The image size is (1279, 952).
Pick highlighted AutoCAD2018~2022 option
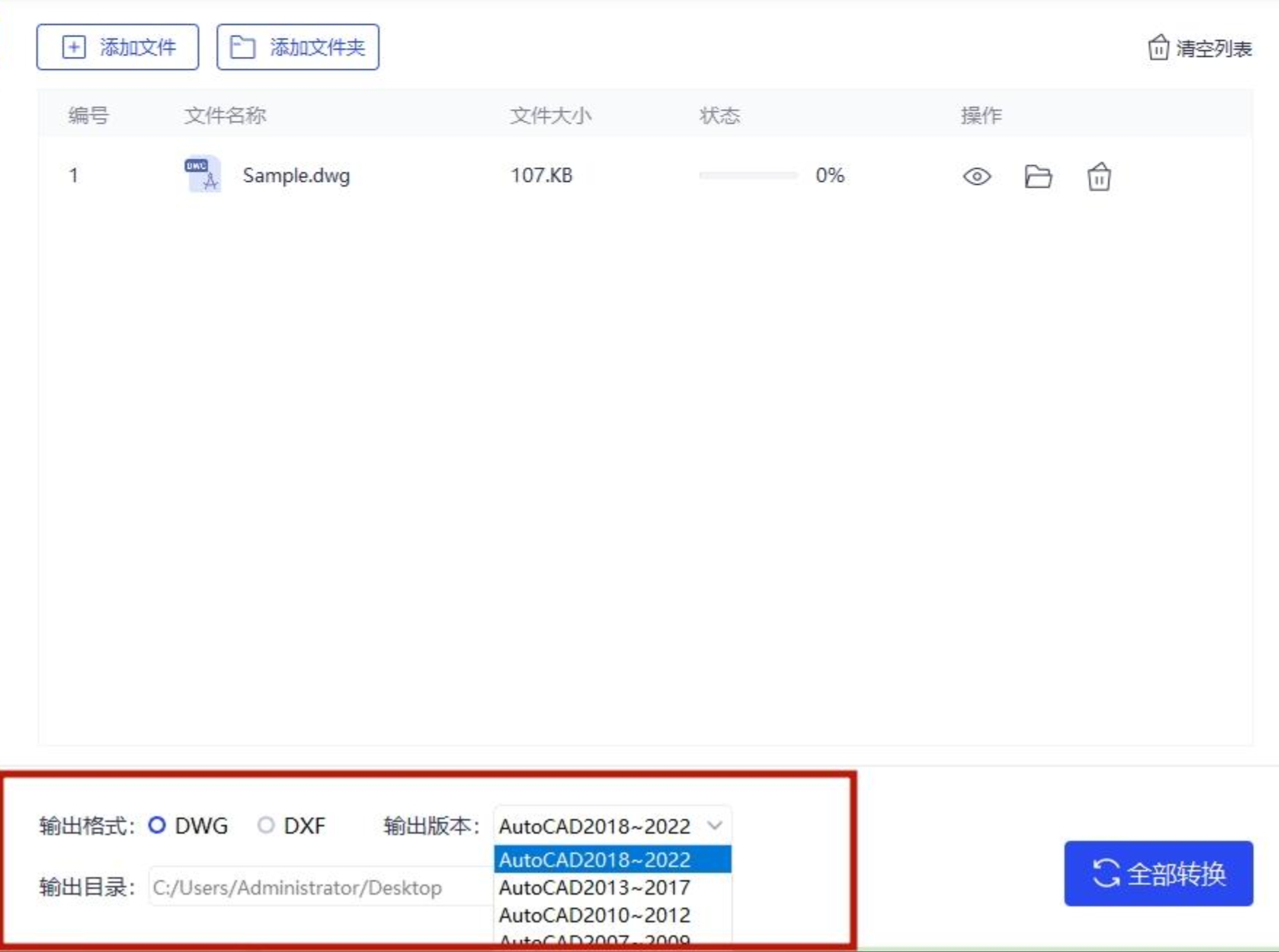pyautogui.click(x=612, y=860)
